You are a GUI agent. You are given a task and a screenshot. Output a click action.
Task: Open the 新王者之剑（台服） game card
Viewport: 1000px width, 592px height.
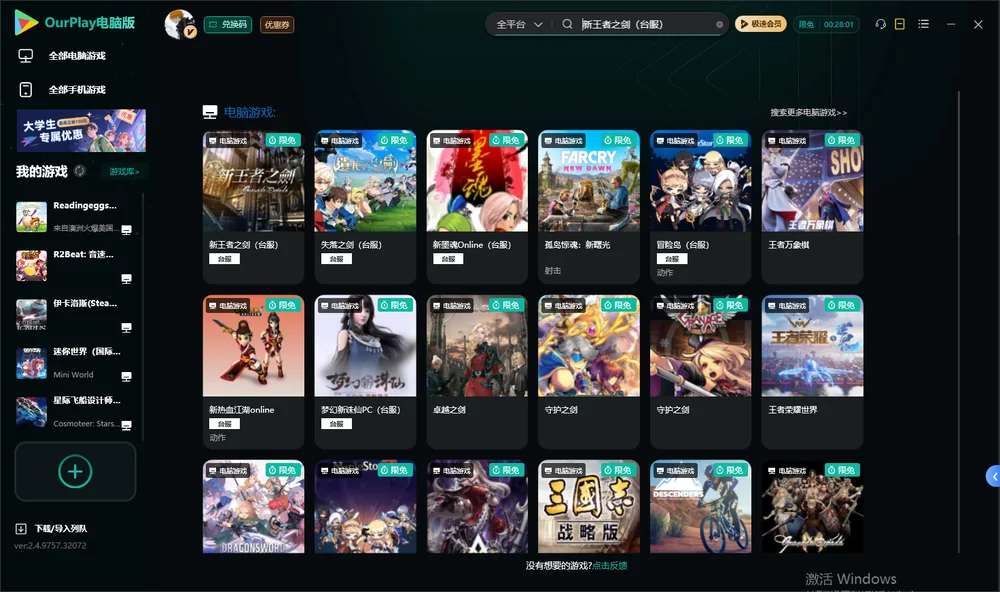[x=253, y=207]
